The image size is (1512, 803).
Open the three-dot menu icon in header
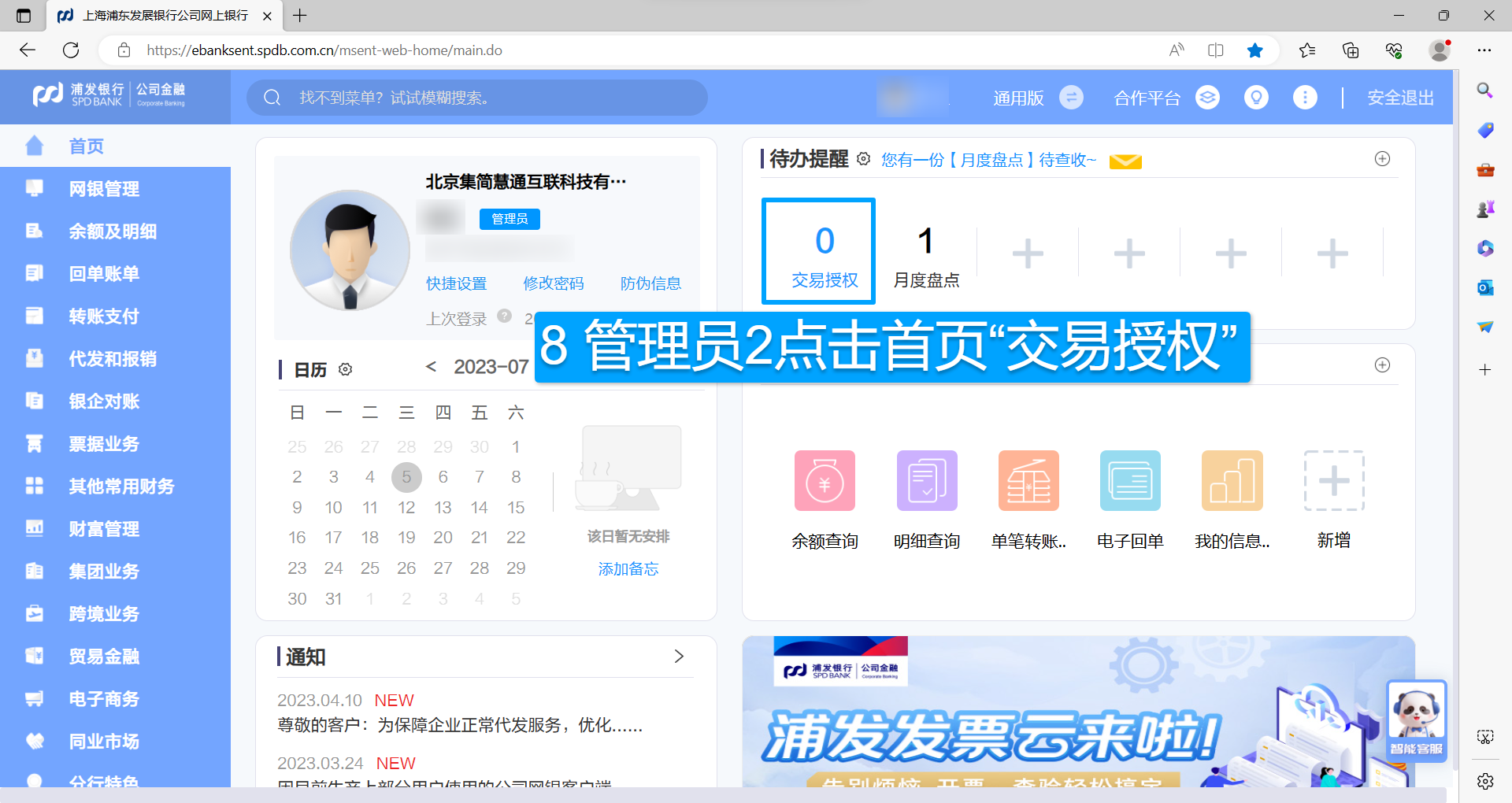point(1305,98)
